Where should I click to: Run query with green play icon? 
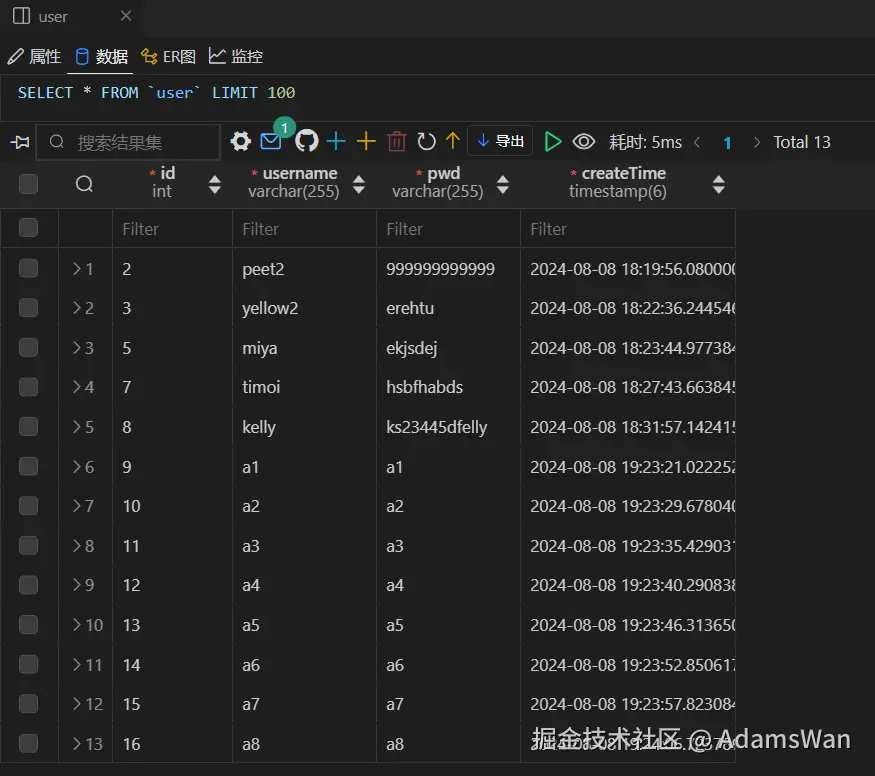[x=552, y=142]
